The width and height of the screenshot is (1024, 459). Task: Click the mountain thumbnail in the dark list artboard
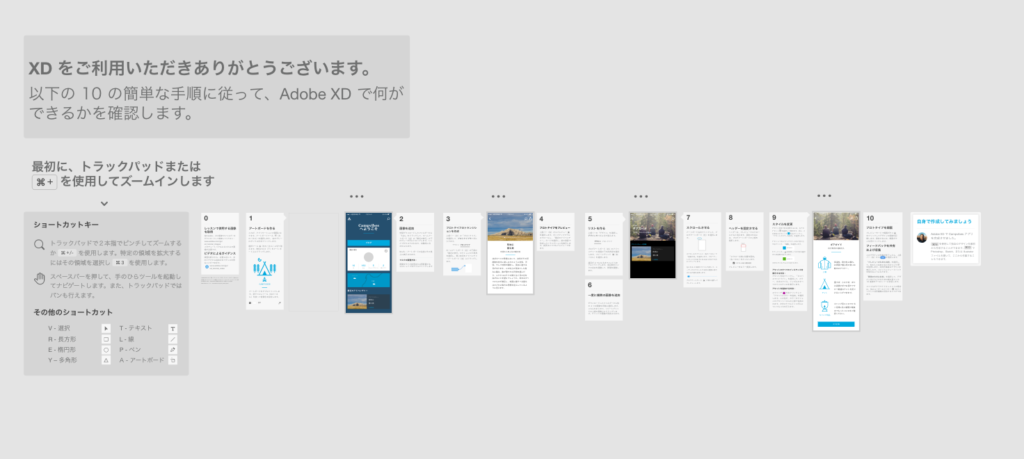coord(643,252)
